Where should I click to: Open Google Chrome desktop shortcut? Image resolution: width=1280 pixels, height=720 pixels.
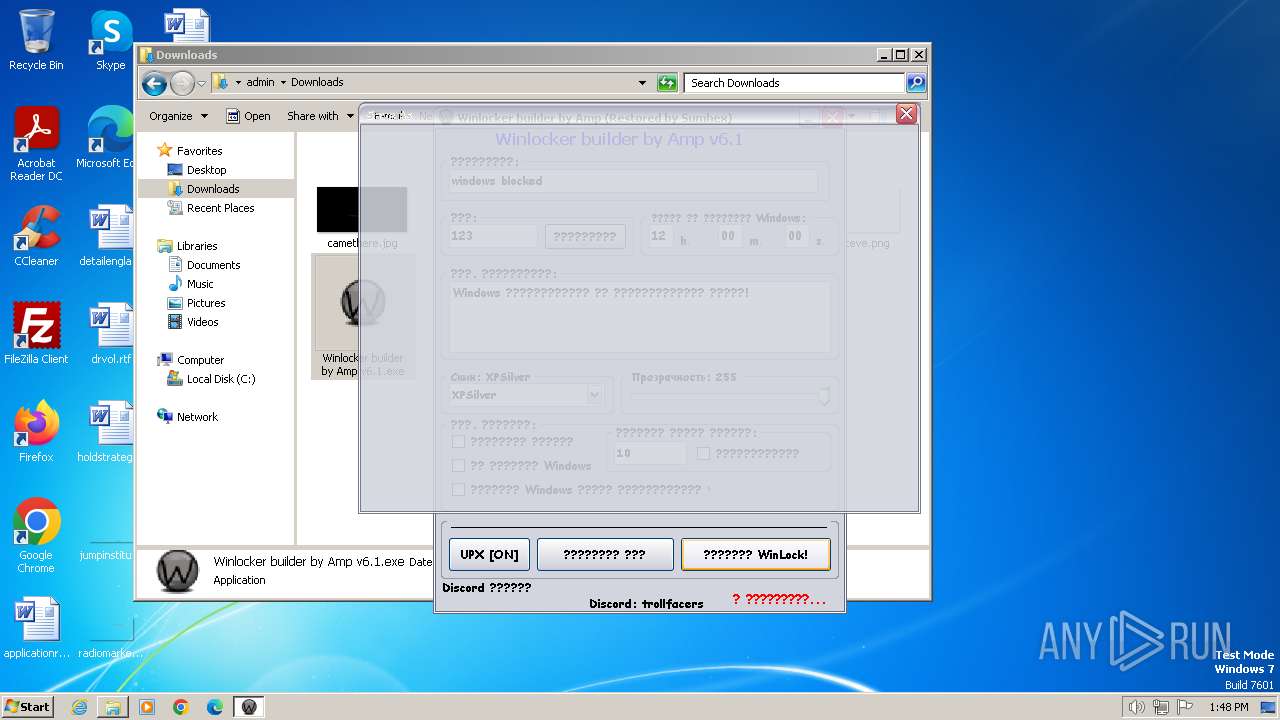coord(36,536)
